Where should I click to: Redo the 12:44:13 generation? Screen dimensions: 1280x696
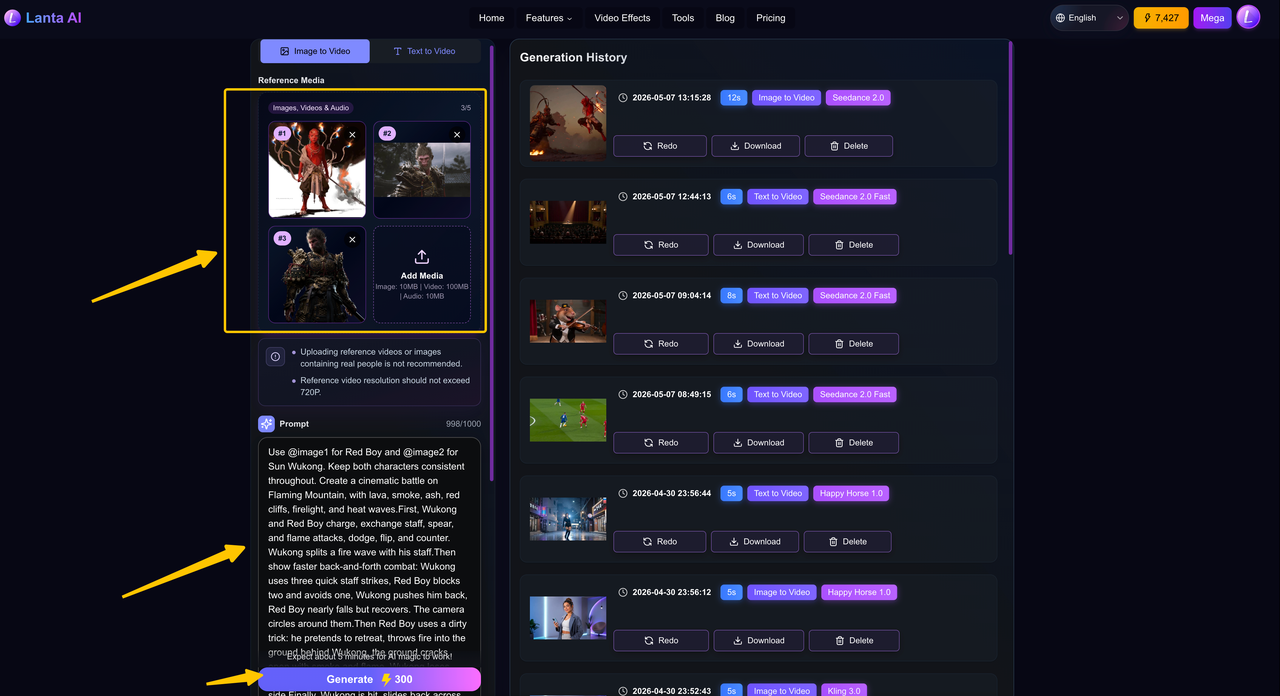(x=661, y=245)
